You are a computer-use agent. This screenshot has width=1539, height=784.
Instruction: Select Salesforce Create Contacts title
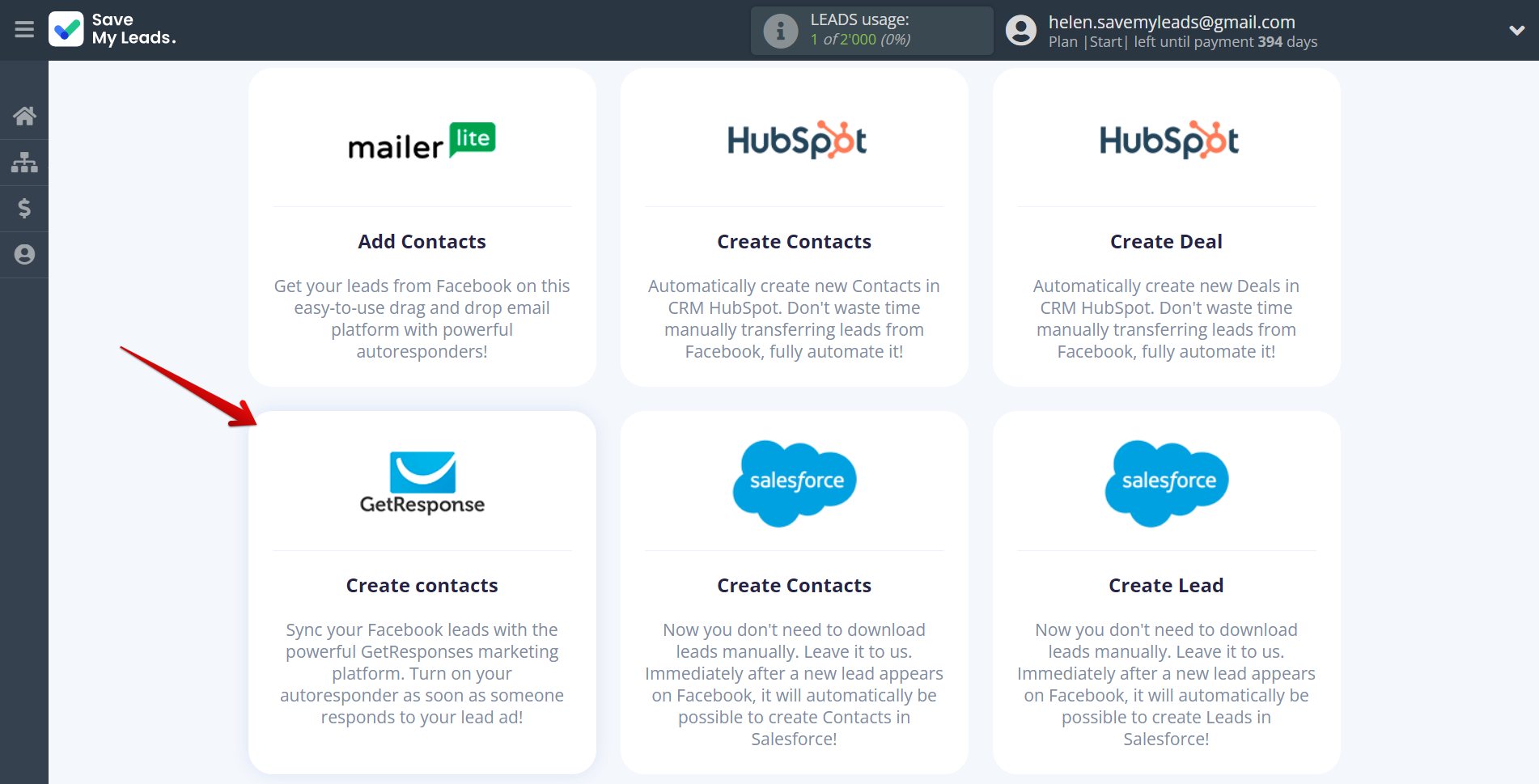tap(795, 586)
